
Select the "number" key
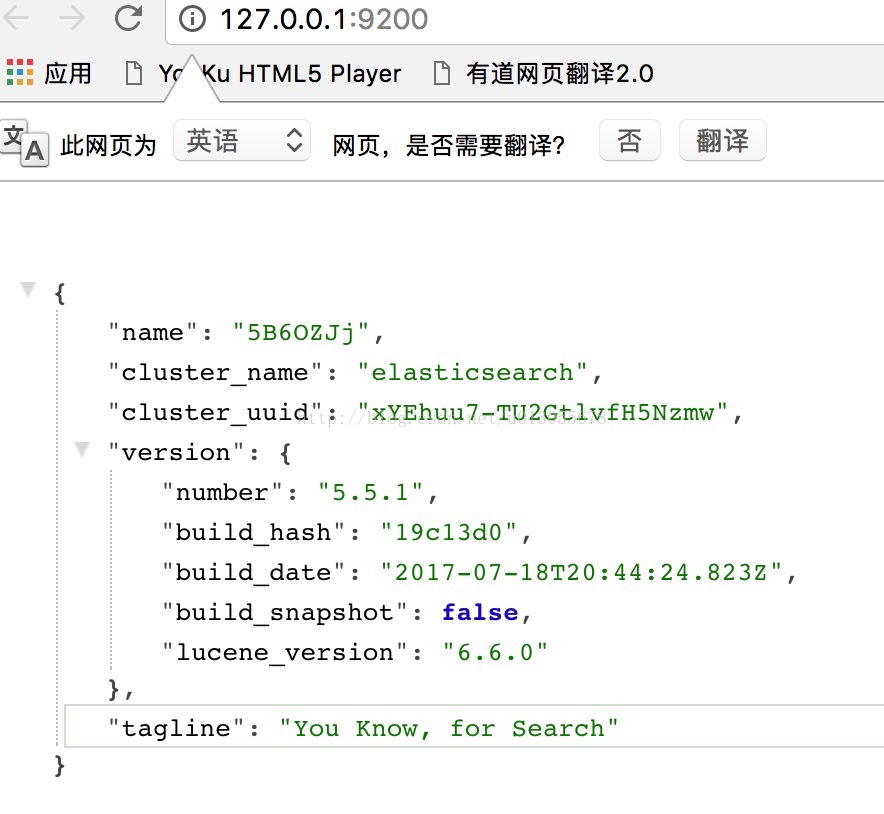(222, 492)
